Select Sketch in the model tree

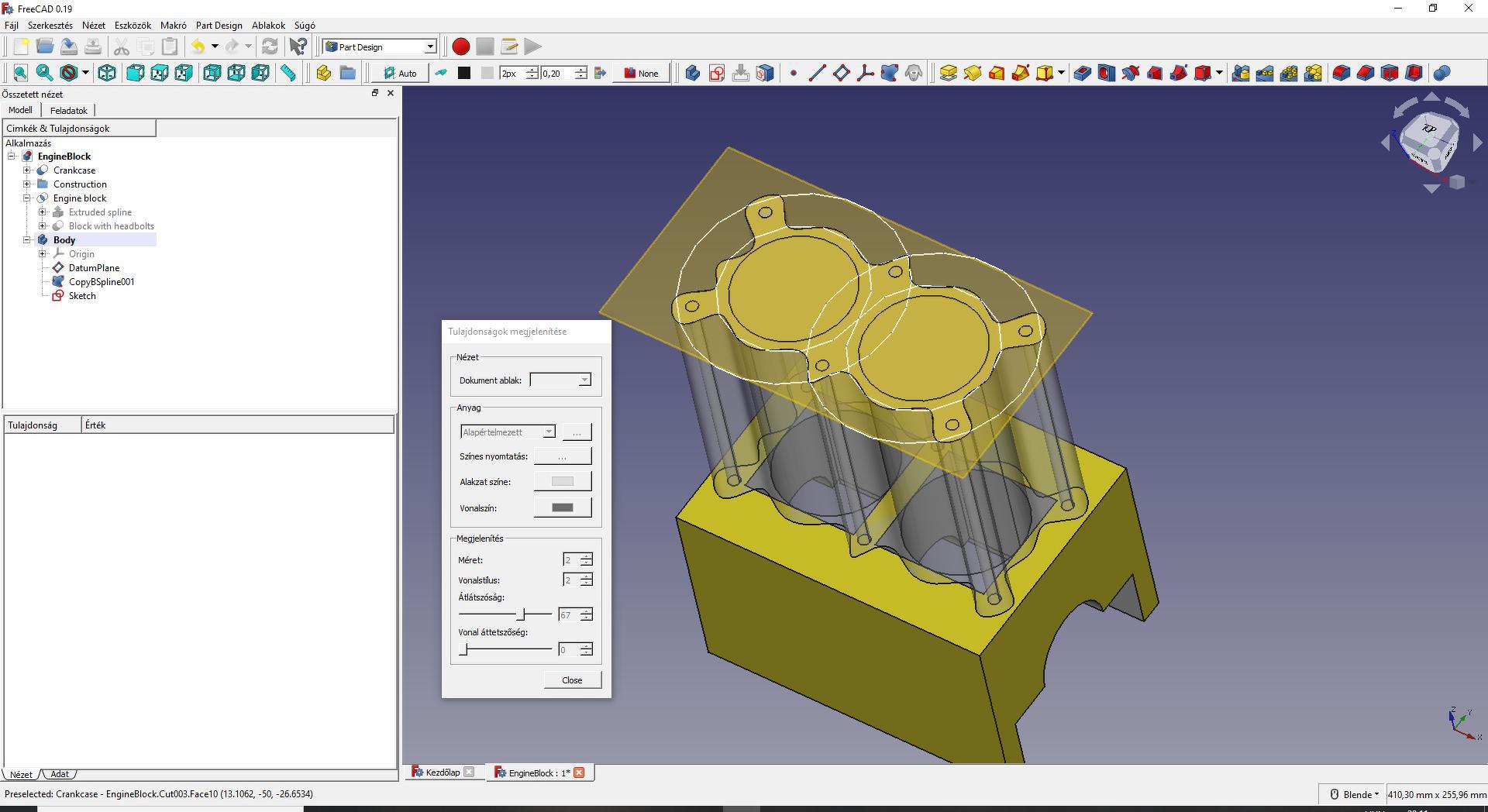(81, 296)
